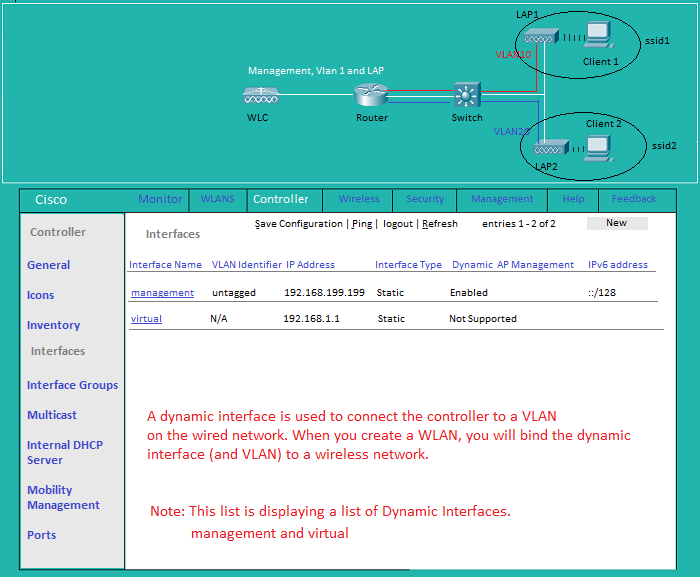
Task: Click the Enabled AP management value
Action: (469, 293)
